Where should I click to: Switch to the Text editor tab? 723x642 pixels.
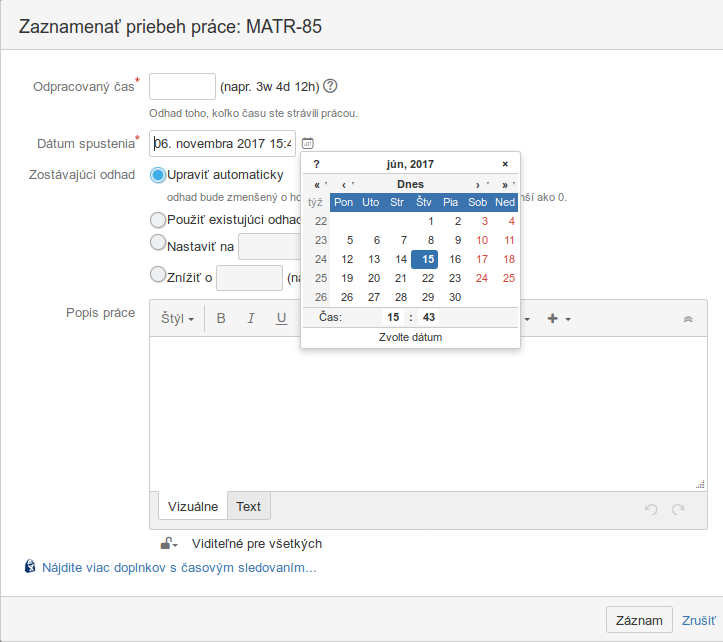pos(249,506)
